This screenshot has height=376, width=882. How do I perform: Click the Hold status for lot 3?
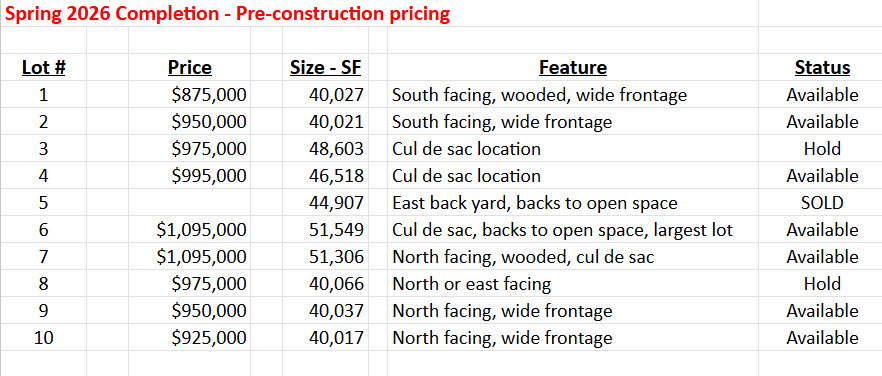tap(822, 149)
